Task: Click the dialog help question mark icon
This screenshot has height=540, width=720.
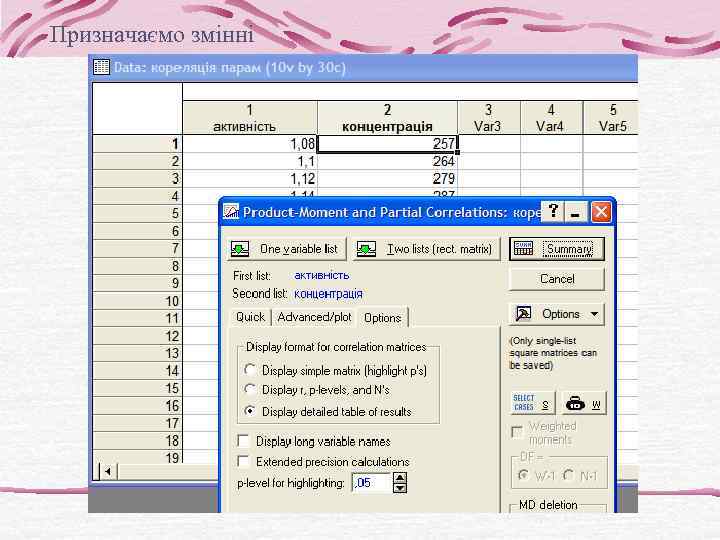Action: click(553, 212)
